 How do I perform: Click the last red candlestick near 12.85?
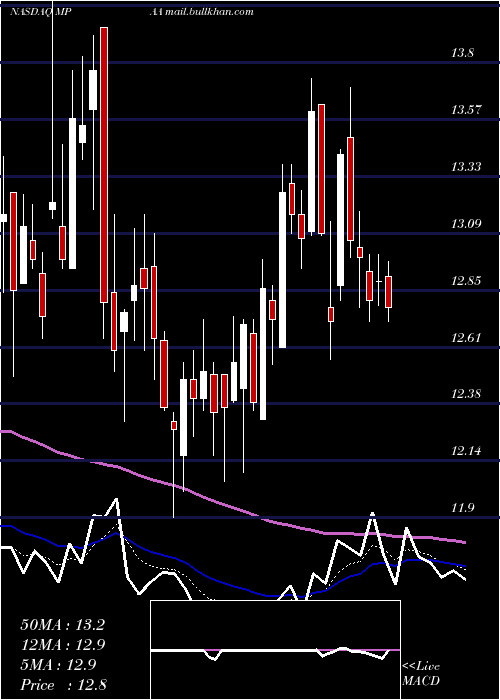click(x=388, y=292)
